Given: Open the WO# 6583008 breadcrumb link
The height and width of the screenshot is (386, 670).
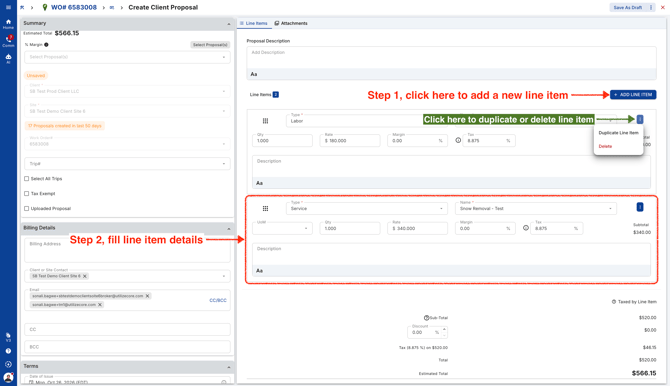Looking at the screenshot, I should pyautogui.click(x=73, y=7).
